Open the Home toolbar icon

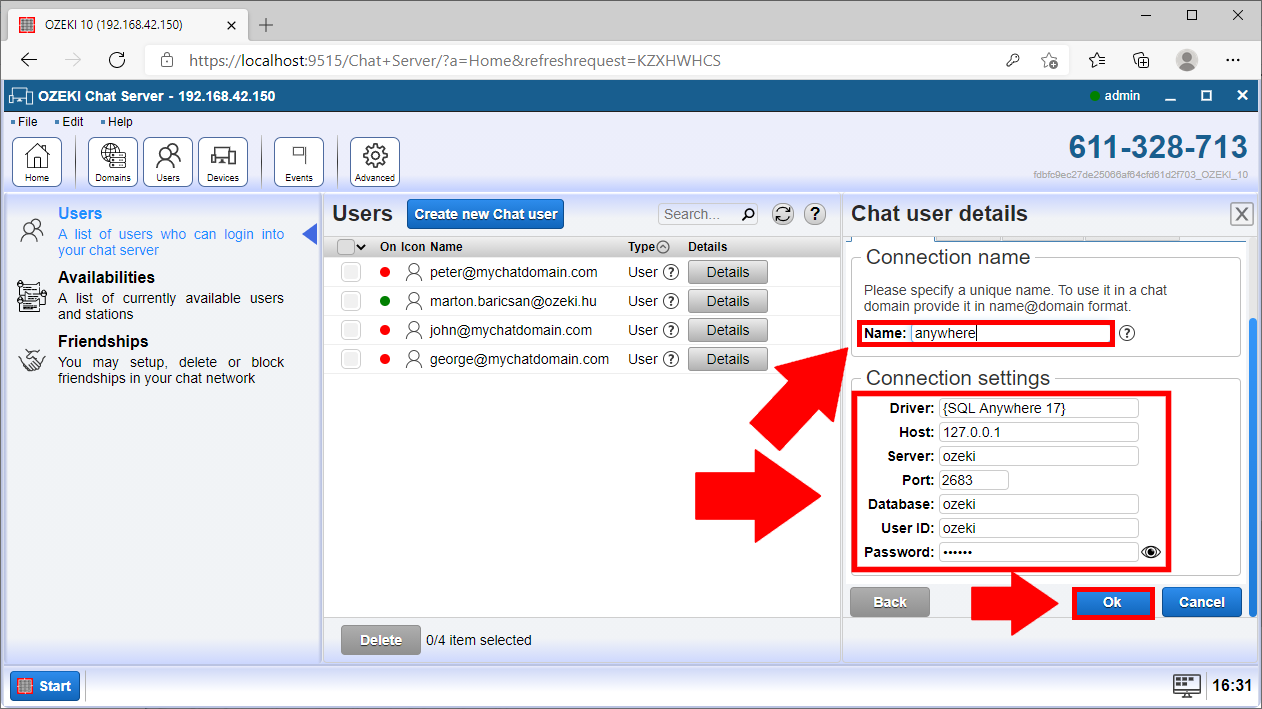37,162
